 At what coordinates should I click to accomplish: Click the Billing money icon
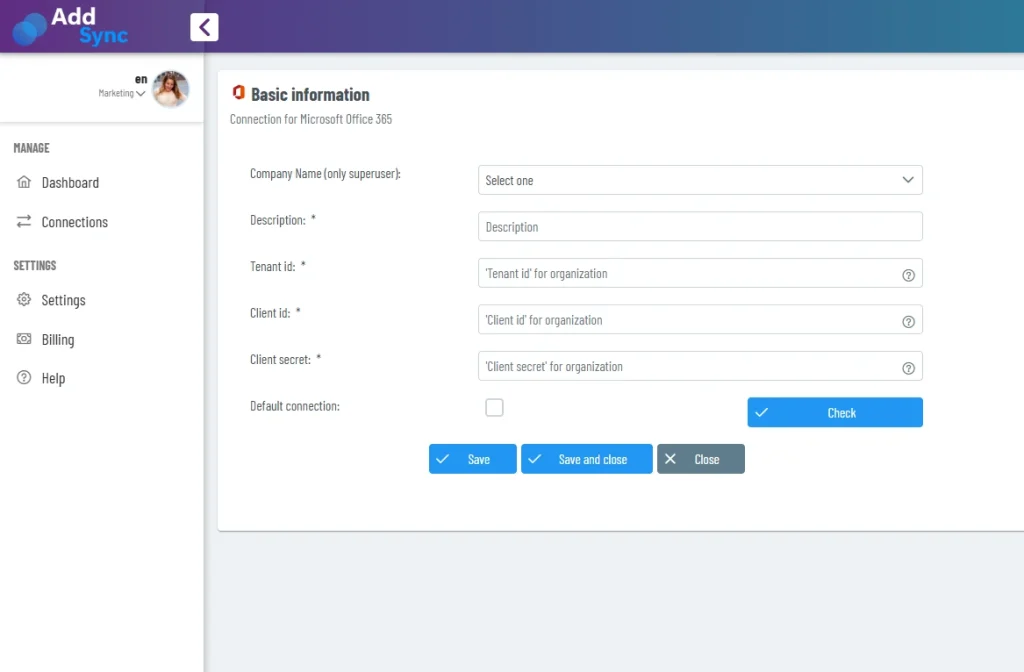click(24, 339)
